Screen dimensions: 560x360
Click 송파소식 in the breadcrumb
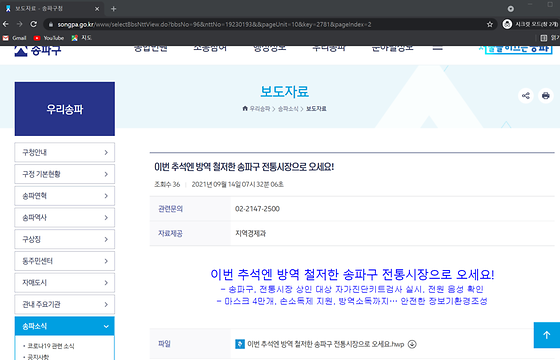(288, 109)
